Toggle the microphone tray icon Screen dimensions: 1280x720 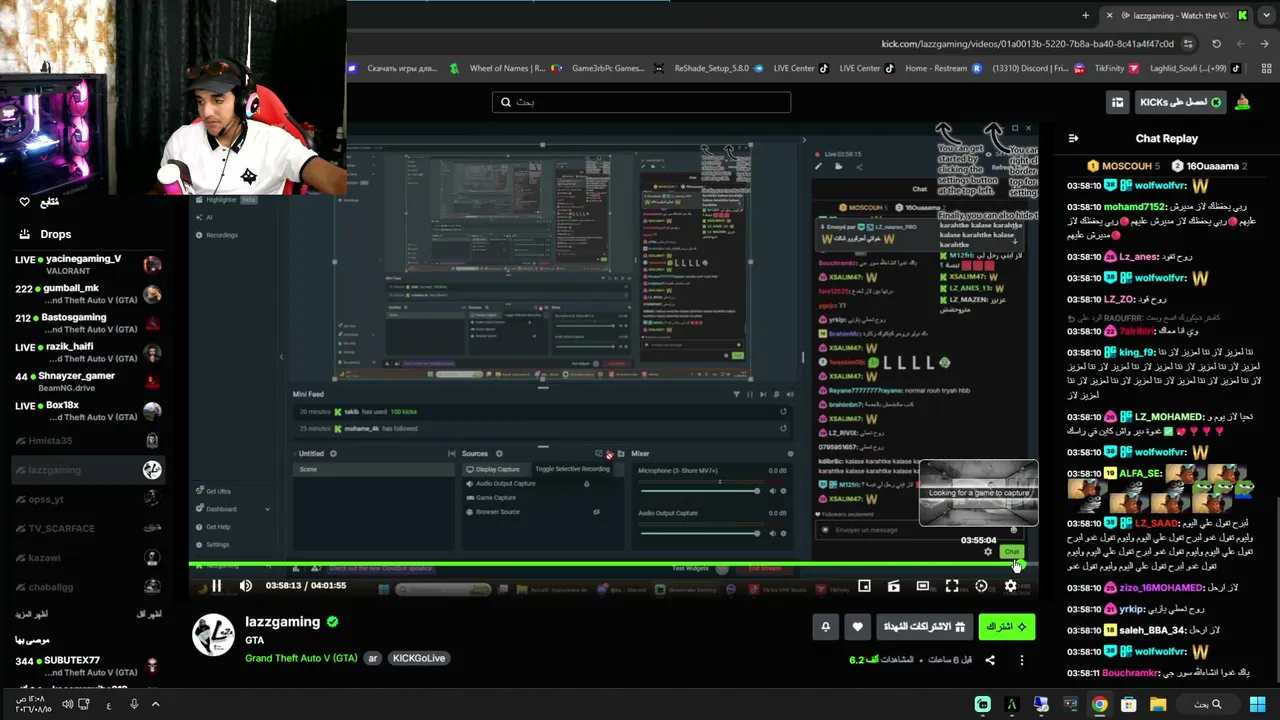coord(133,704)
